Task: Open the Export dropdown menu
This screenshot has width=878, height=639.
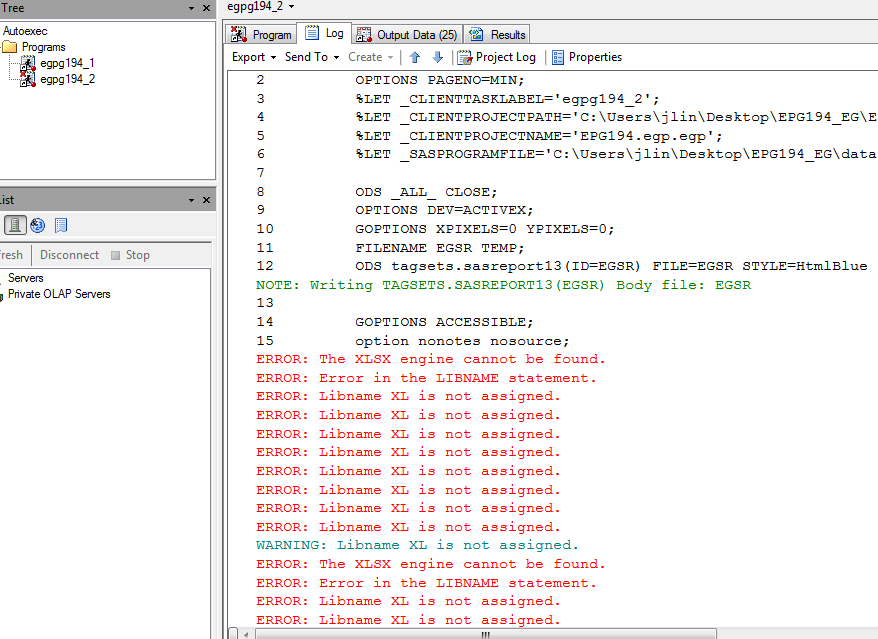Action: click(254, 57)
